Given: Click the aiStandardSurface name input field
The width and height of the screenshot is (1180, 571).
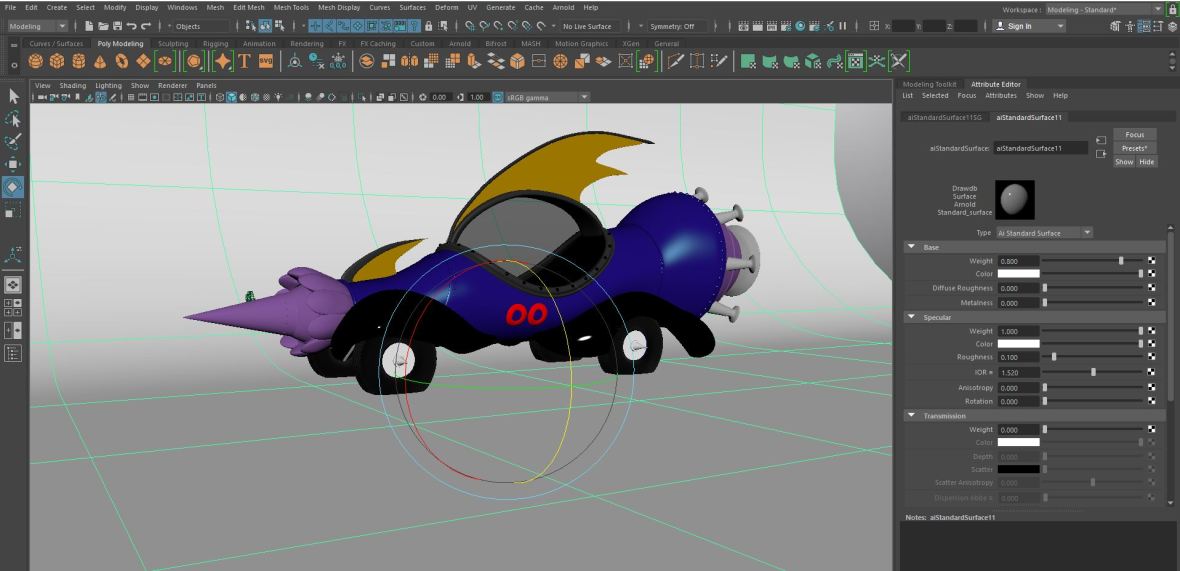Looking at the screenshot, I should pyautogui.click(x=1040, y=148).
